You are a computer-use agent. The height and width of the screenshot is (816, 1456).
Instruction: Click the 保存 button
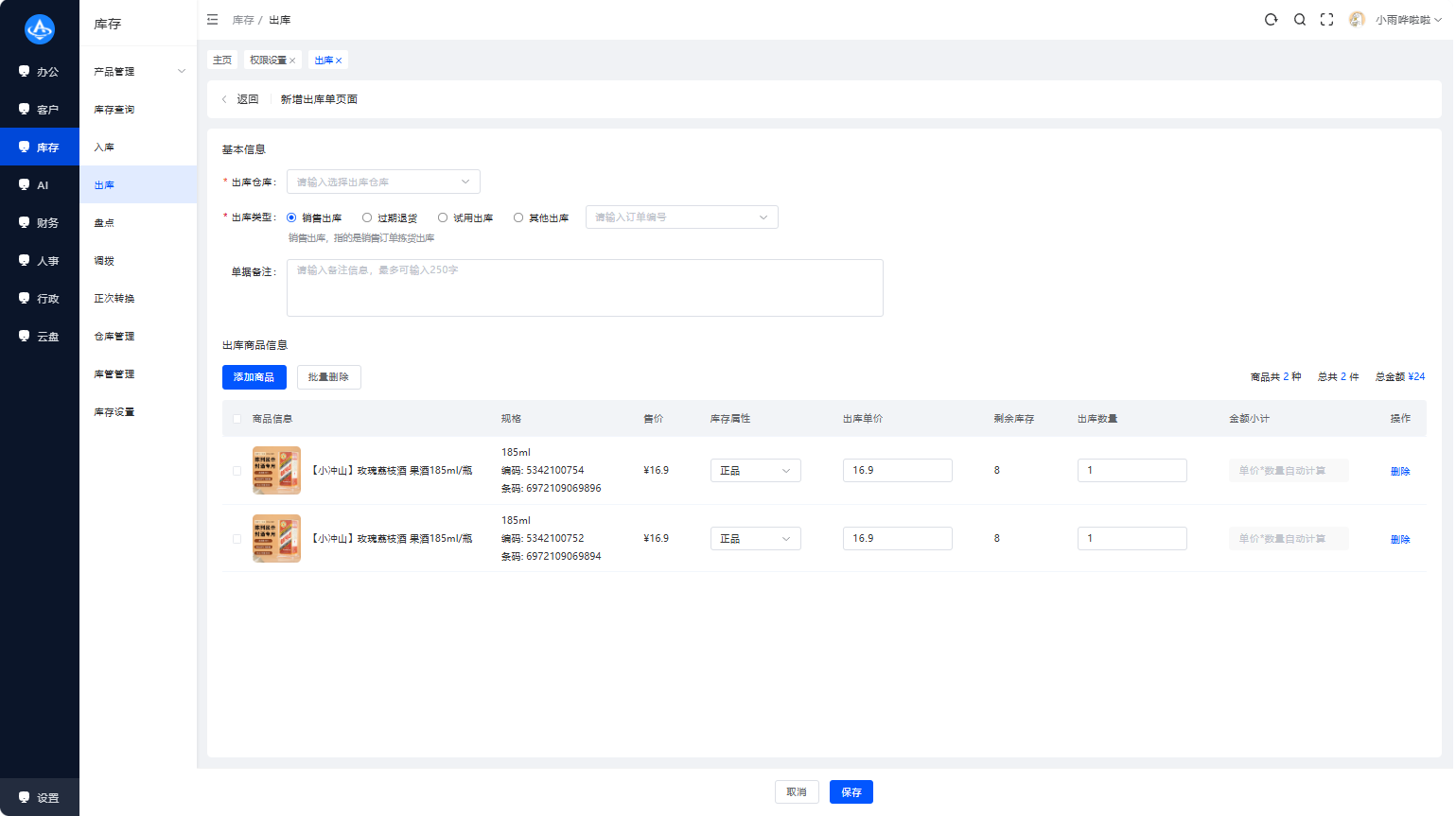click(x=851, y=792)
